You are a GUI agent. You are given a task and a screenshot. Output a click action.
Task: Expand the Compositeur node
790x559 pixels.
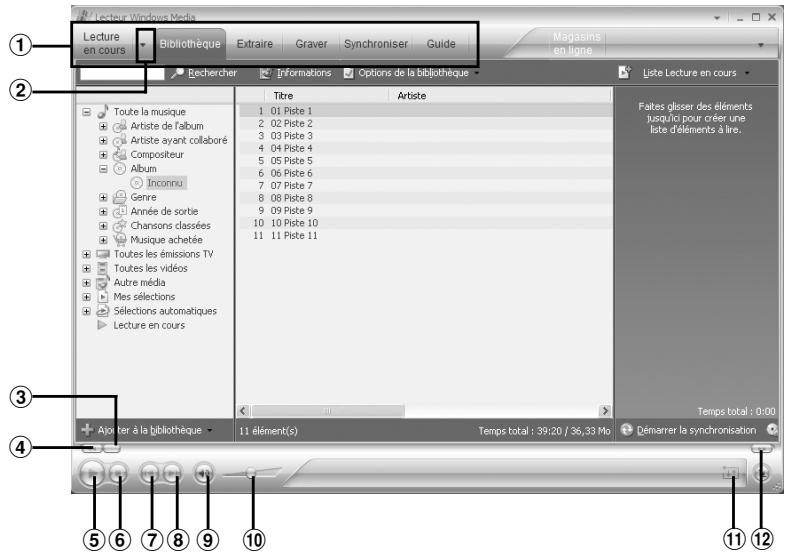pyautogui.click(x=103, y=155)
